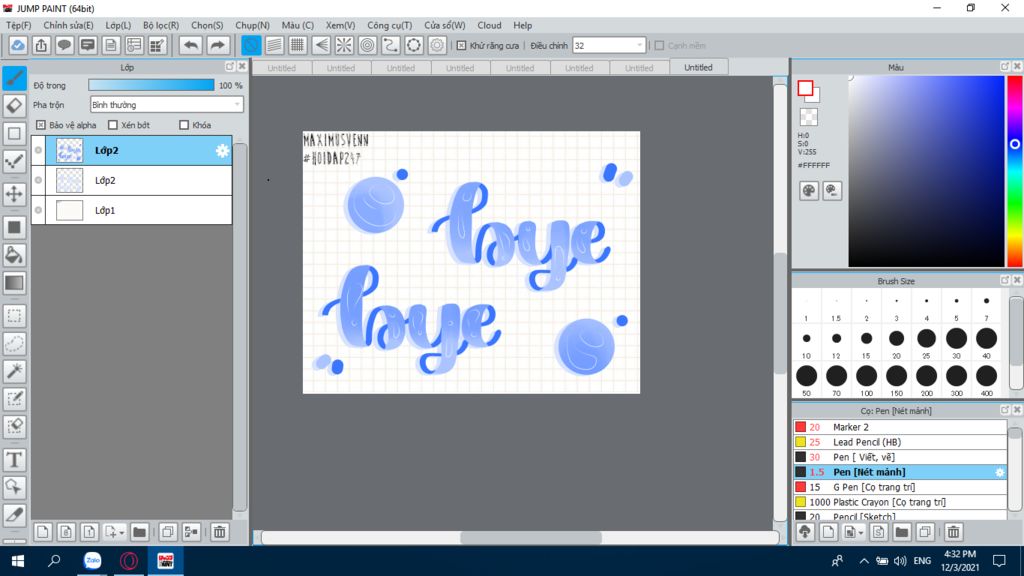Open the add-layer dropdown arrow in layer panel

tap(121, 533)
